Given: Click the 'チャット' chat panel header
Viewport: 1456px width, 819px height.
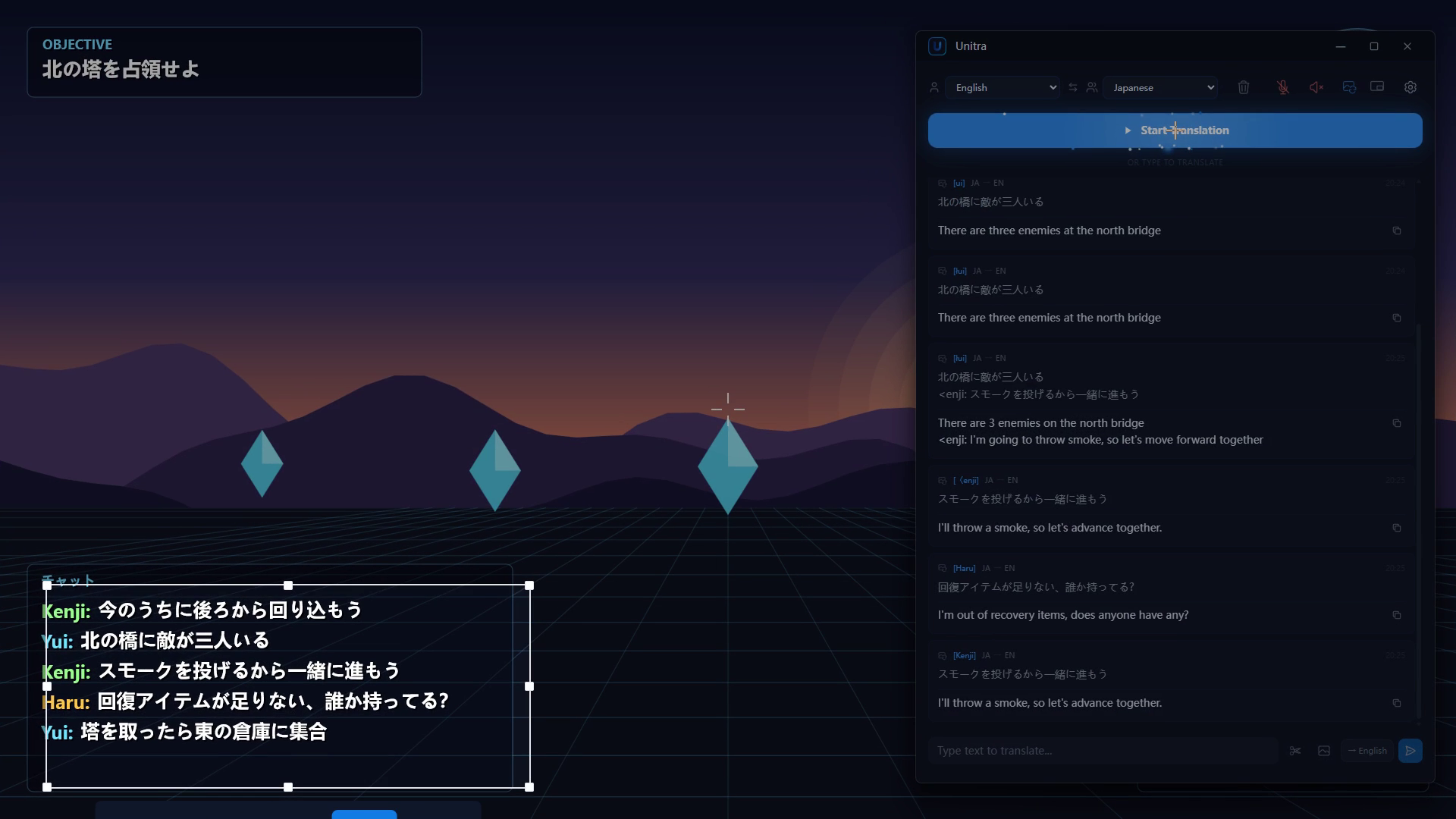Looking at the screenshot, I should [67, 580].
